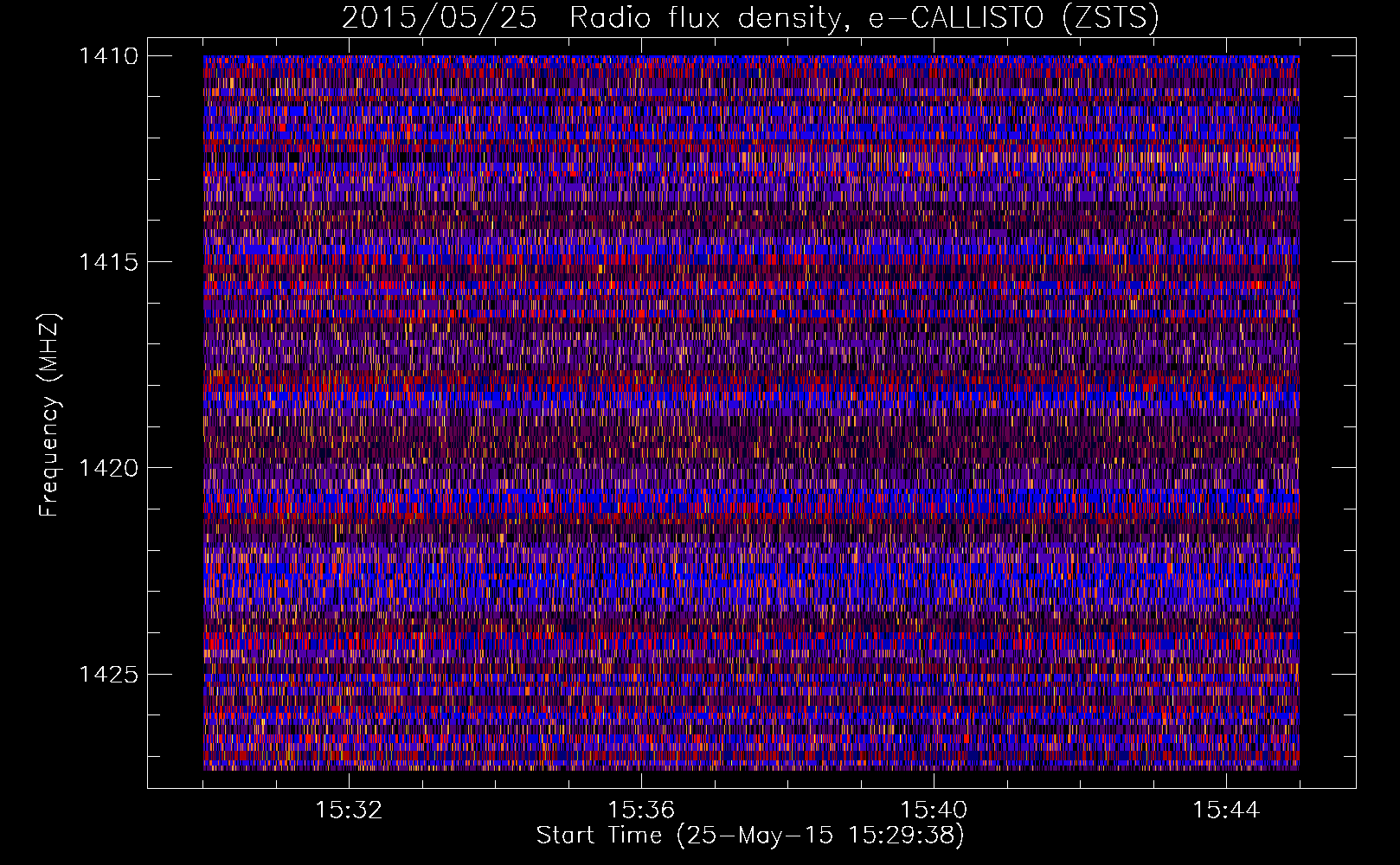The width and height of the screenshot is (1400, 865).
Task: Click the 15:32 time tick label
Action: coord(349,810)
